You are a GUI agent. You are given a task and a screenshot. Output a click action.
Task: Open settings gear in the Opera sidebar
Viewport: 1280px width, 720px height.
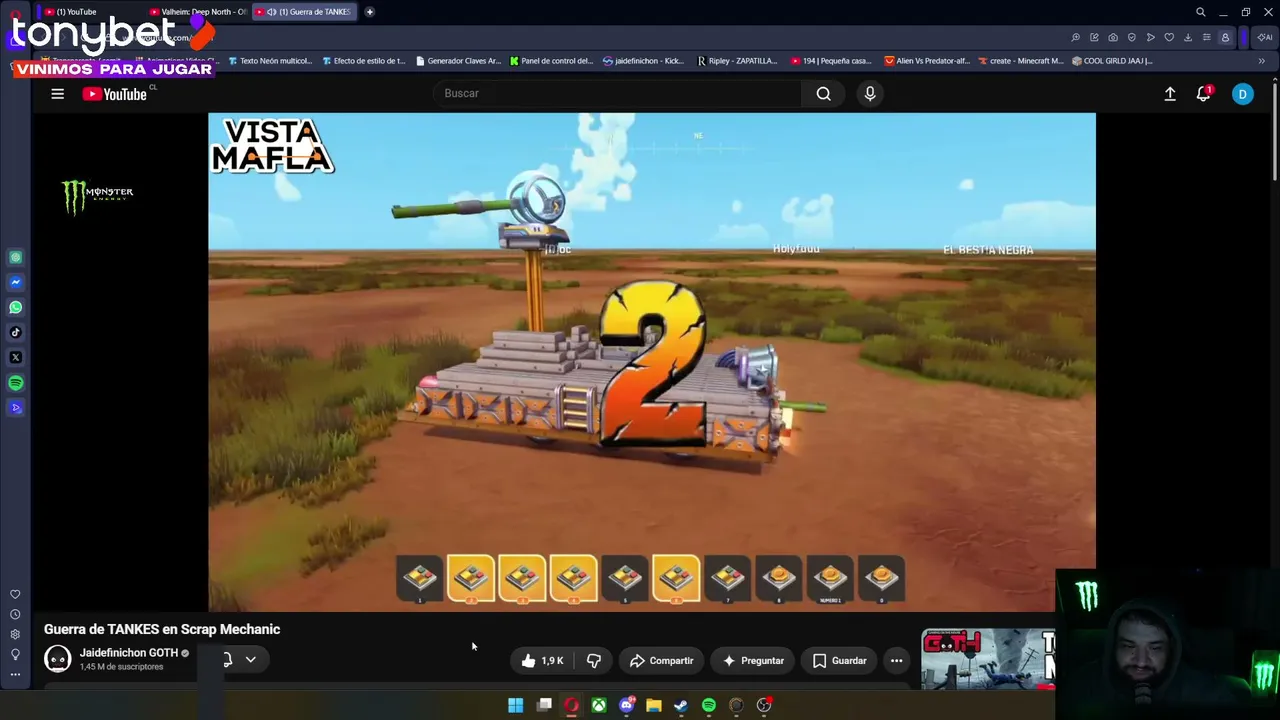pyautogui.click(x=15, y=635)
